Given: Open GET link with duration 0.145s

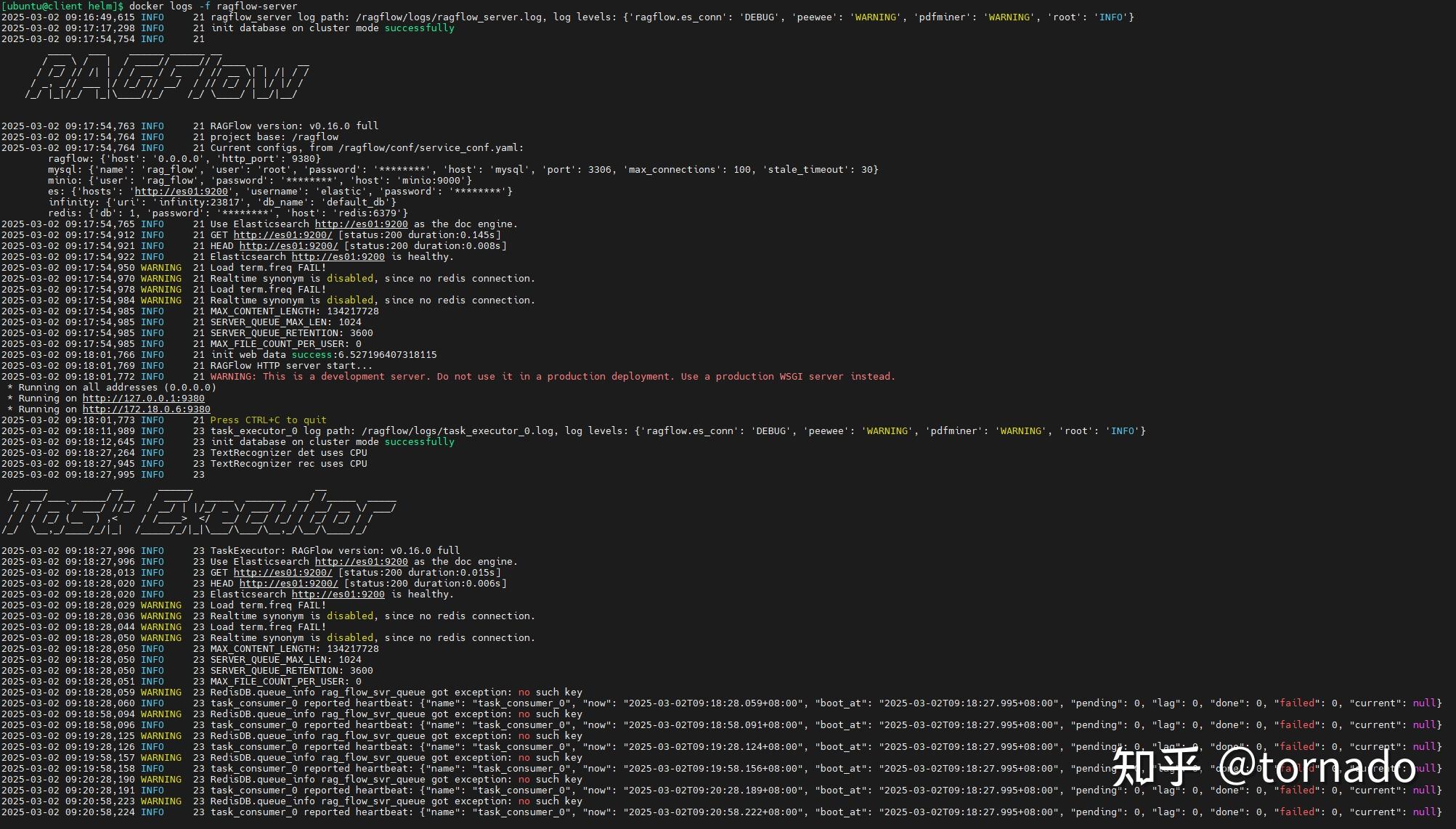Looking at the screenshot, I should [282, 235].
